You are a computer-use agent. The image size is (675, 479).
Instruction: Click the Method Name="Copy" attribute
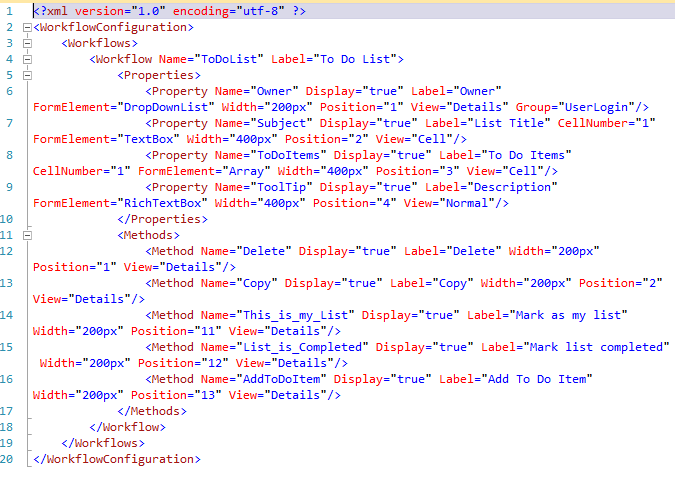[x=239, y=283]
